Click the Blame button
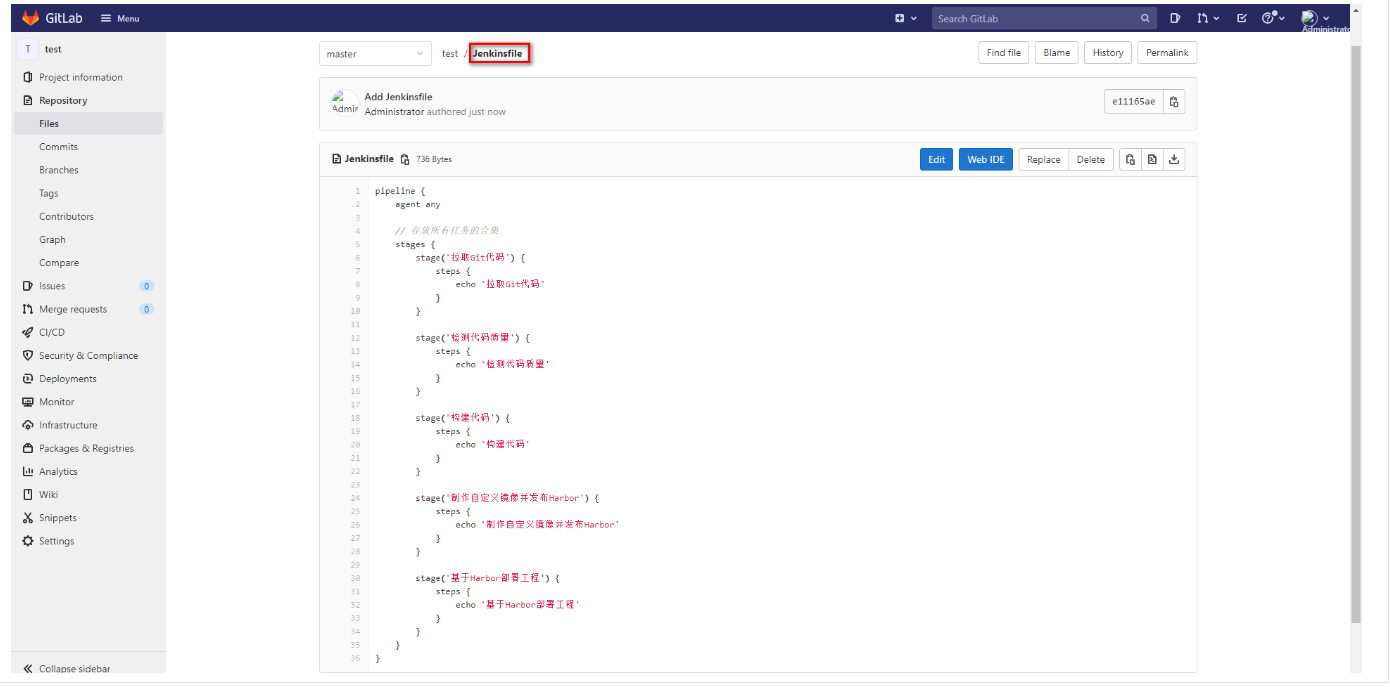This screenshot has width=1390, height=687. click(1056, 53)
